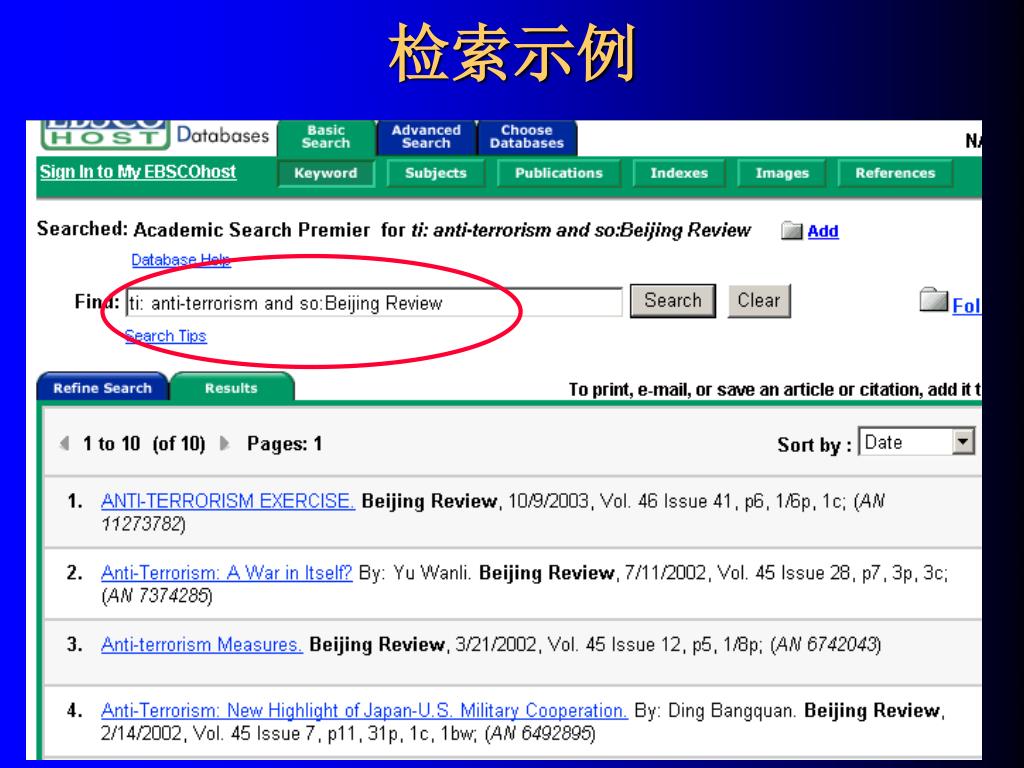Click the 'AN 6742043' accession number

[x=825, y=645]
